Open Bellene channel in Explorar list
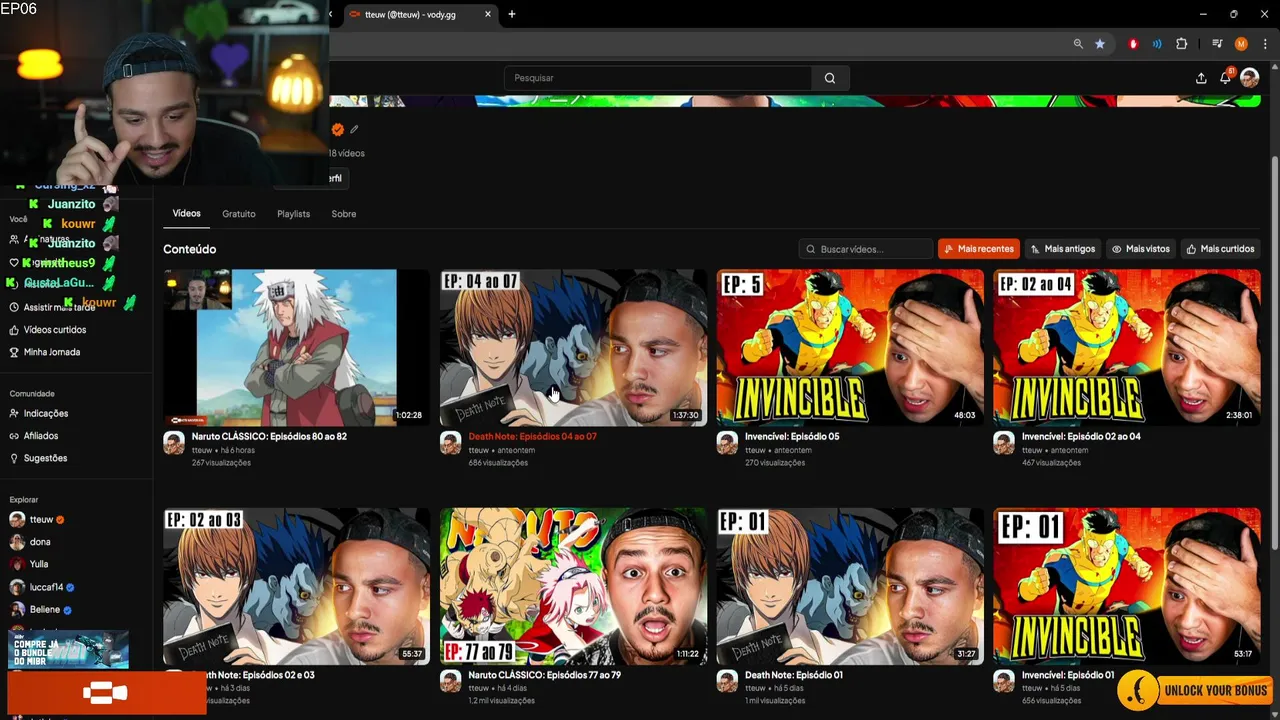The width and height of the screenshot is (1280, 720). click(41, 609)
